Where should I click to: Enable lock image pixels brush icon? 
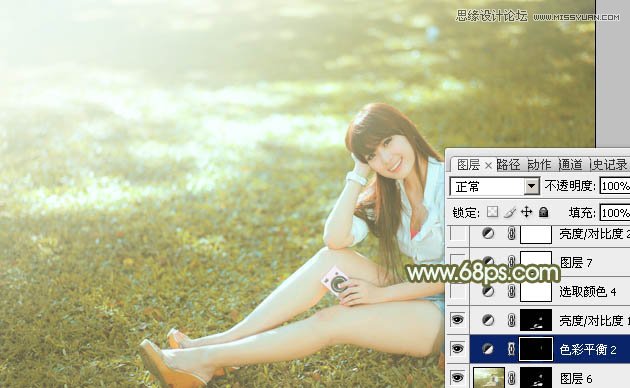(x=510, y=212)
